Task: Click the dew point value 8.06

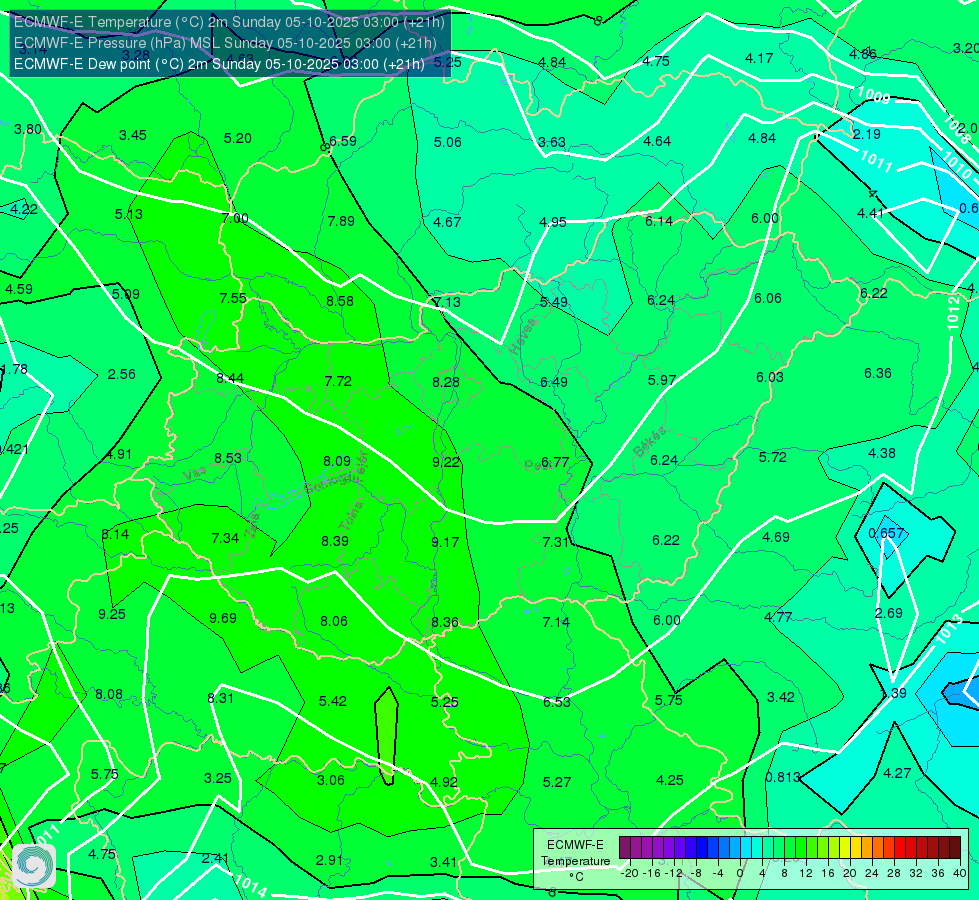Action: pyautogui.click(x=334, y=621)
